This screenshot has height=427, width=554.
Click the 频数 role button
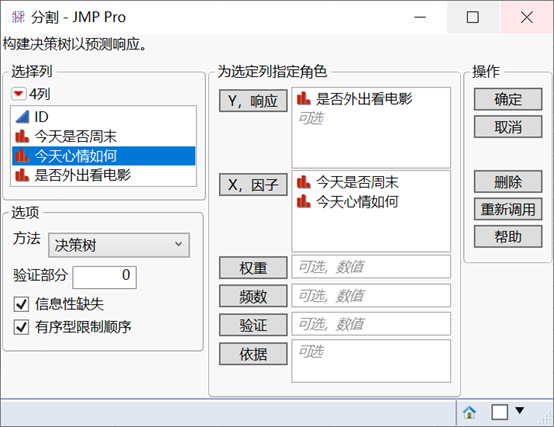(x=253, y=296)
